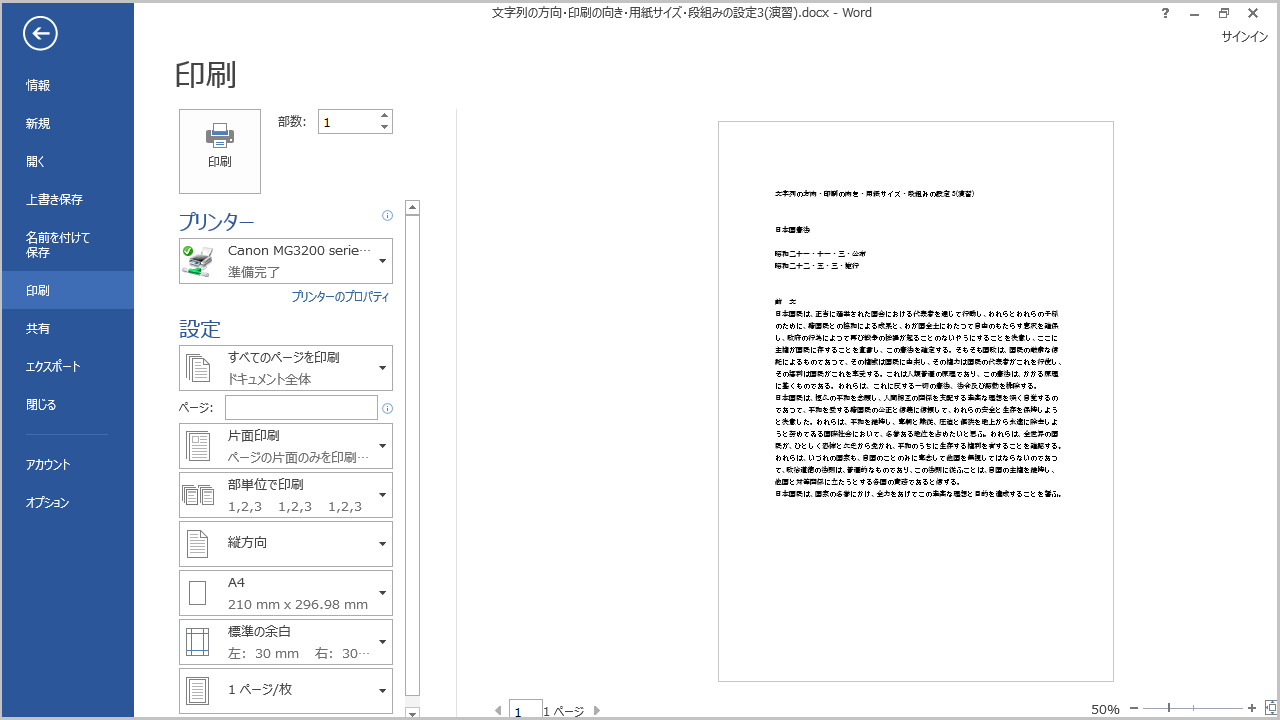Open プリンターのプロパティ link

(340, 297)
